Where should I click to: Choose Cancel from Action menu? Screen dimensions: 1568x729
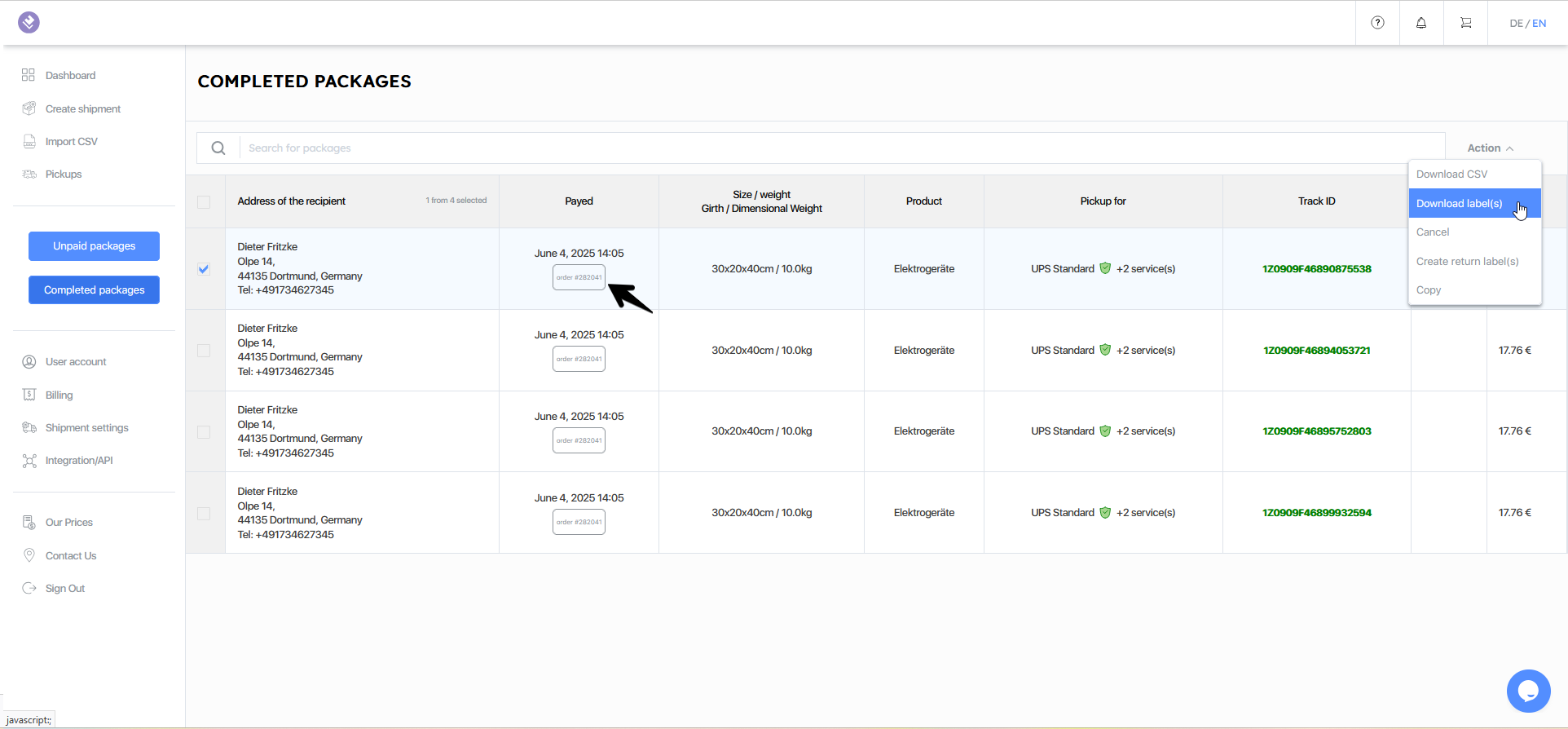1474,232
